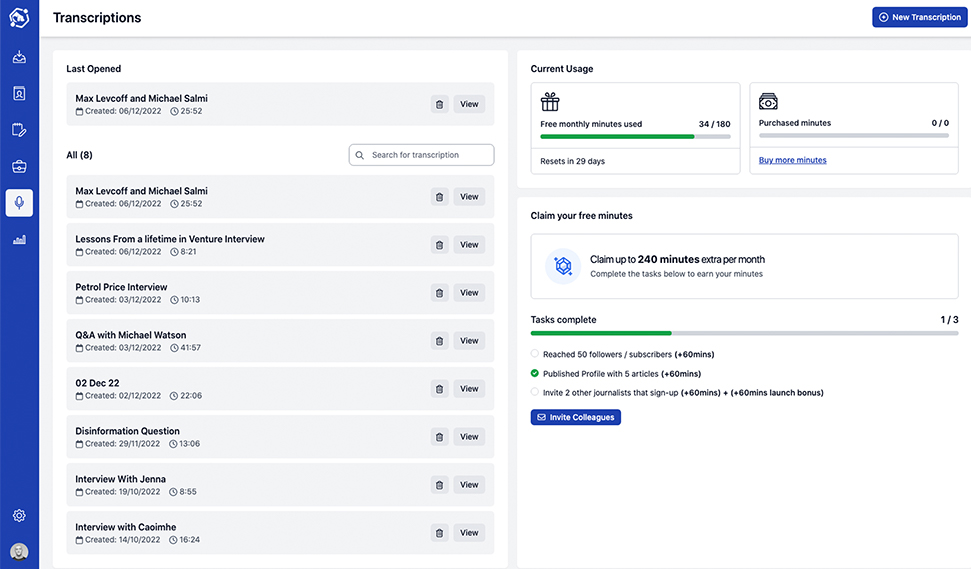Click trash icon for Interview With Jenna

[x=439, y=485]
